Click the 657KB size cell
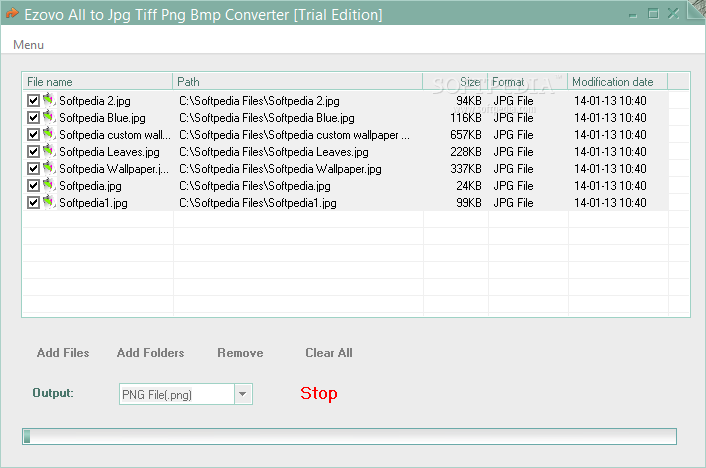Viewport: 706px width, 468px height. tap(466, 135)
